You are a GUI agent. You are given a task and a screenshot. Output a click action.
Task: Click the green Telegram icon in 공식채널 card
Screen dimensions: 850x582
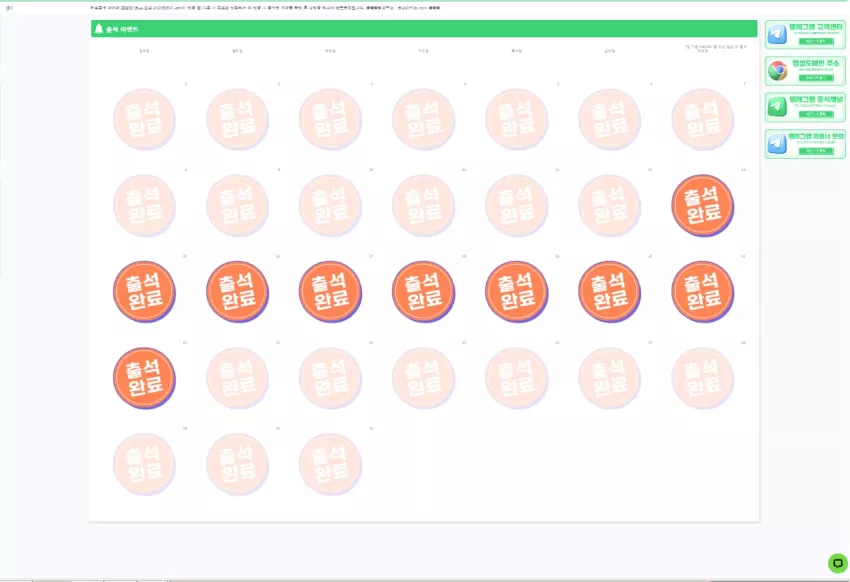click(x=777, y=107)
